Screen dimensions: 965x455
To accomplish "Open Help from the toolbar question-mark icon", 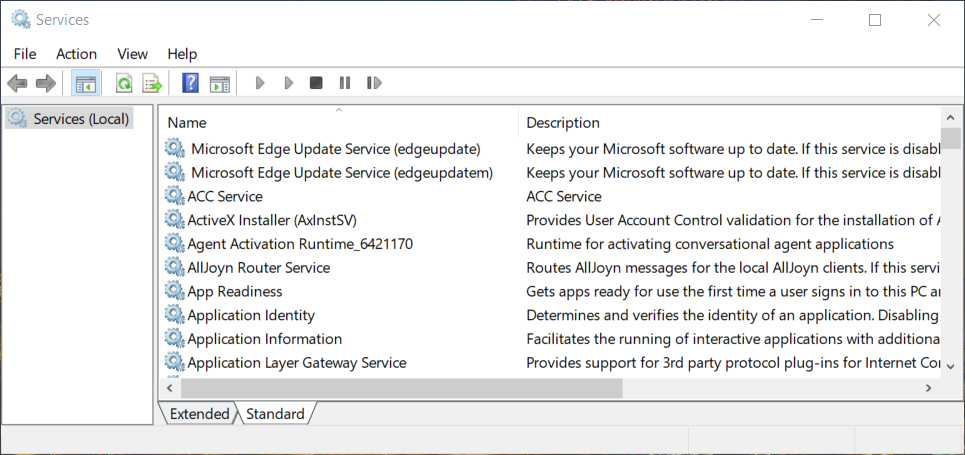I will (x=190, y=83).
